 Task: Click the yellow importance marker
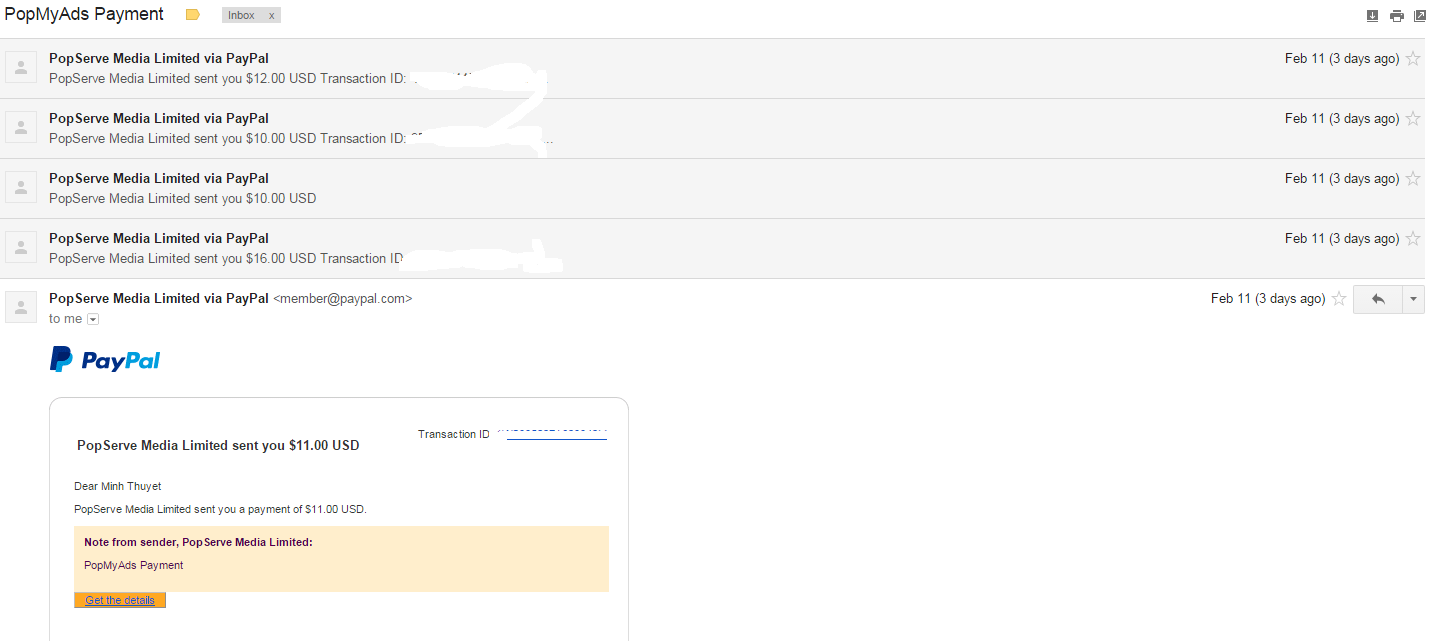coord(193,15)
